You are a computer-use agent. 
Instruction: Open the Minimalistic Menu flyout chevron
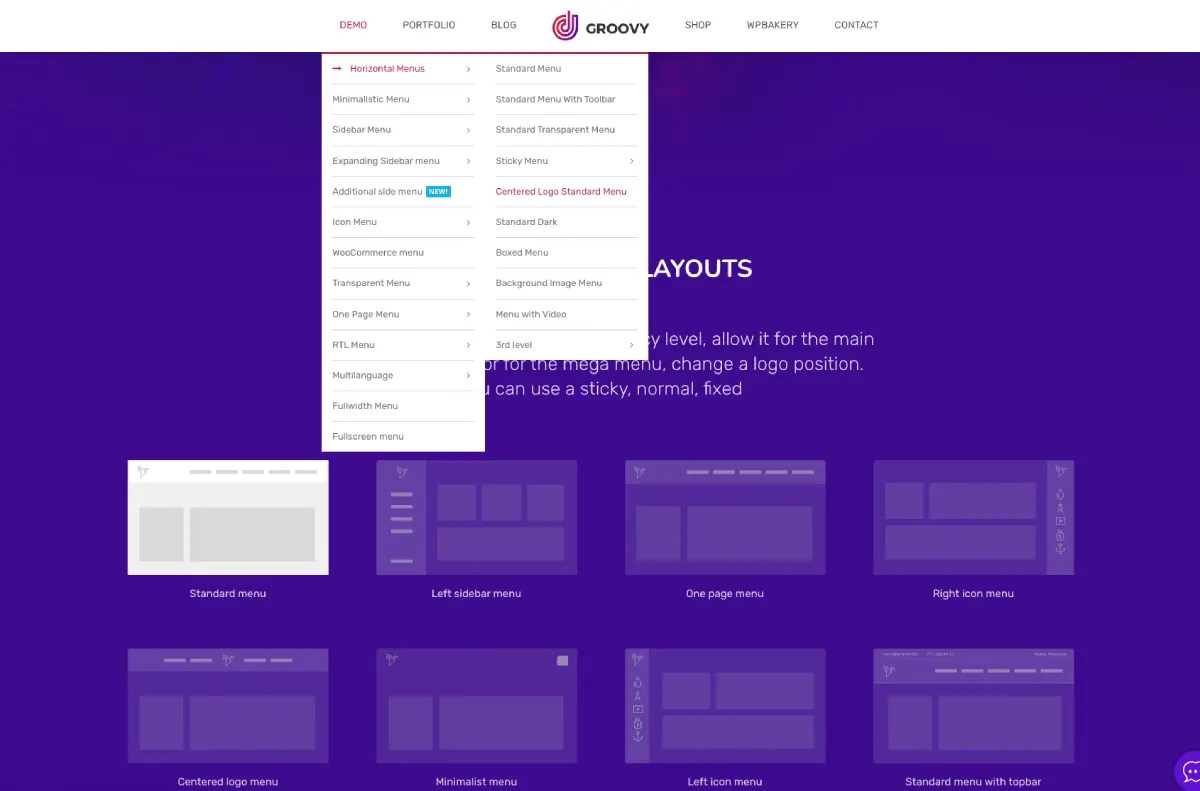coord(468,99)
